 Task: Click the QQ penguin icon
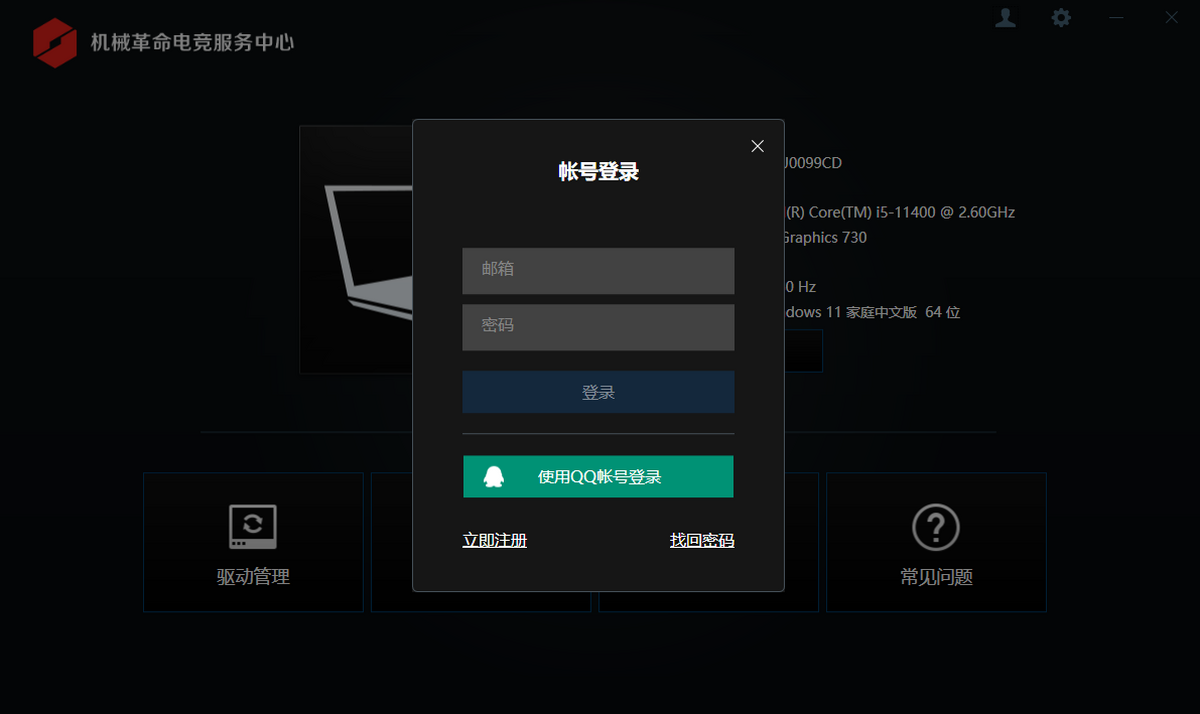click(493, 477)
